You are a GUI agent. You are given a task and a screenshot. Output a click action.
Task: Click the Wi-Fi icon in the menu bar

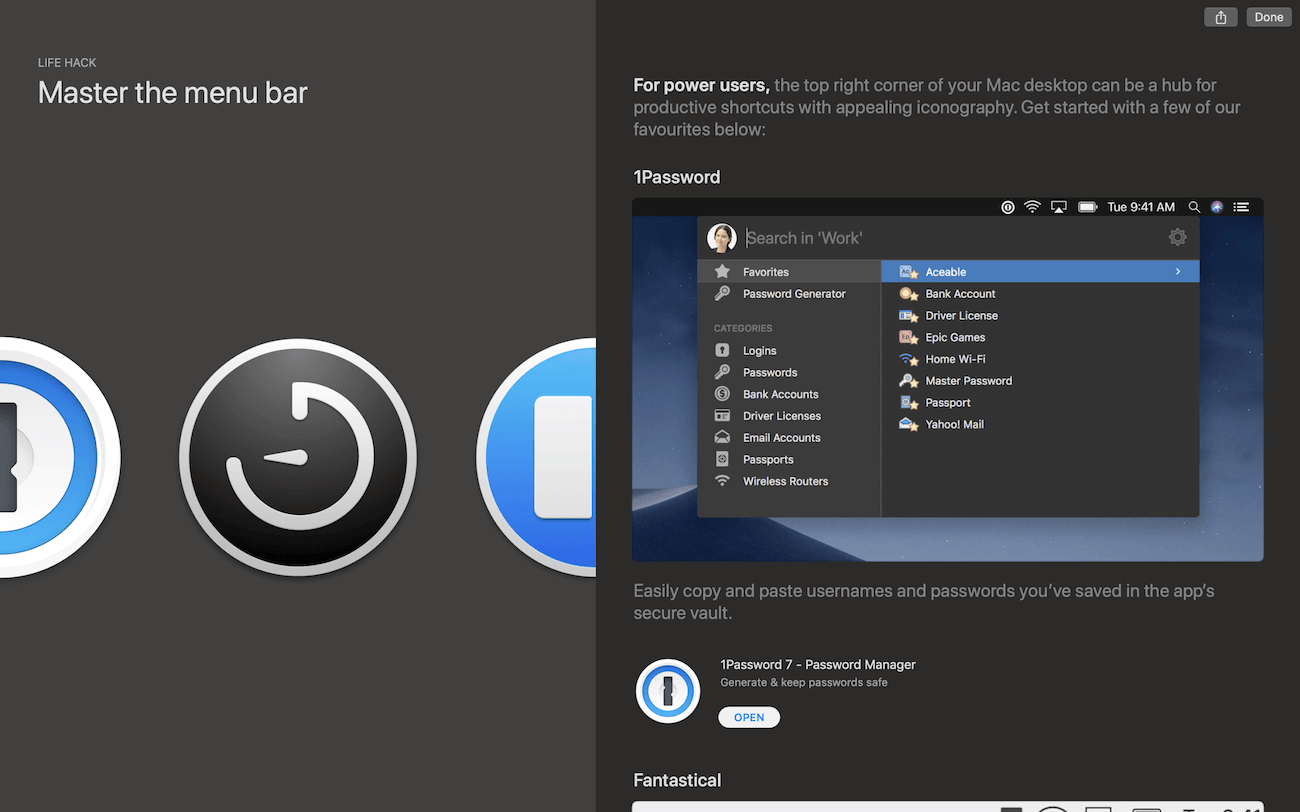coord(1032,207)
